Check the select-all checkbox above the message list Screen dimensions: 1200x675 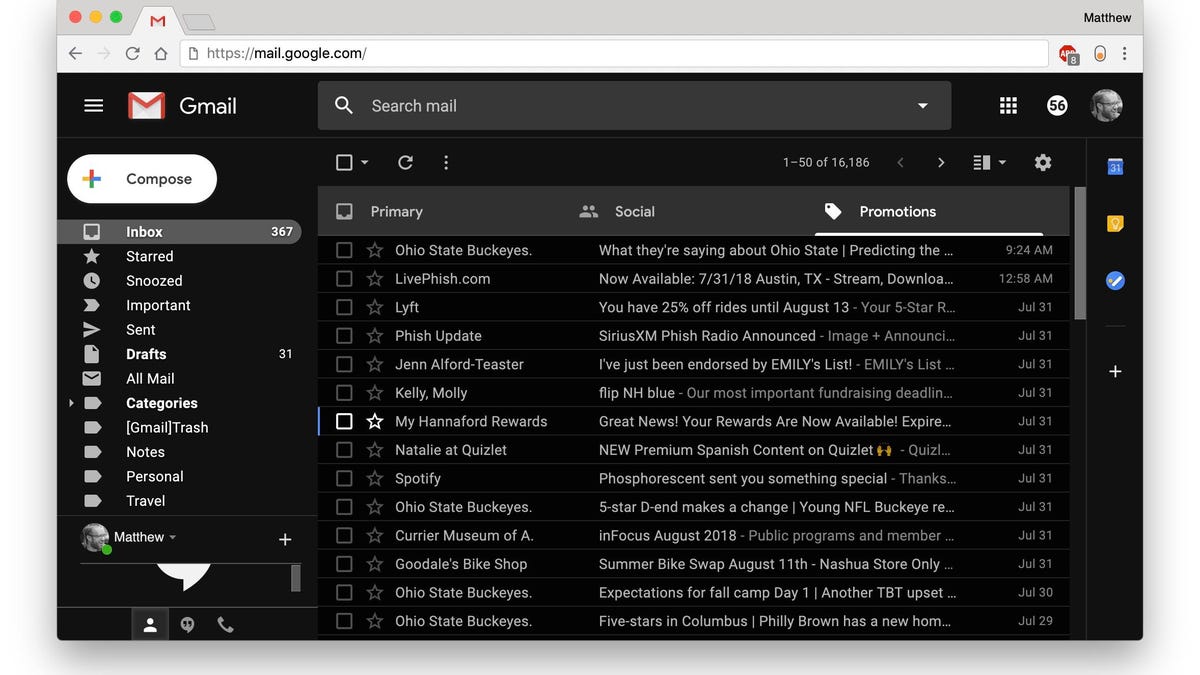click(344, 161)
